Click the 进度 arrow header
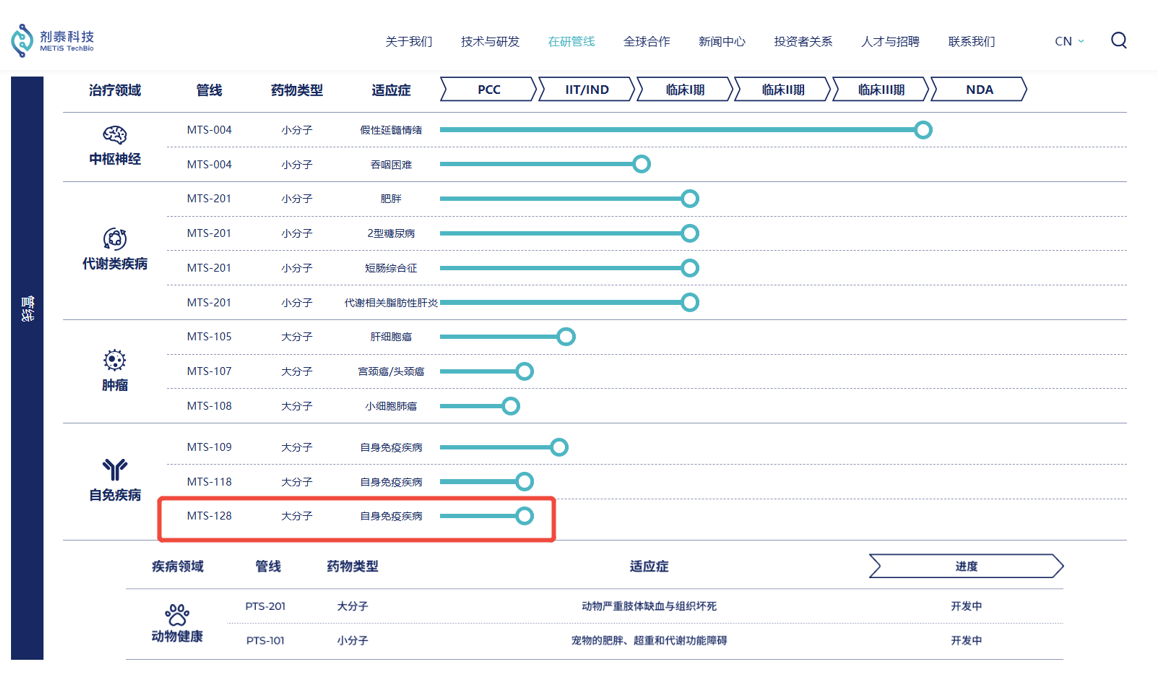Image resolution: width=1159 pixels, height=685 pixels. pos(966,566)
